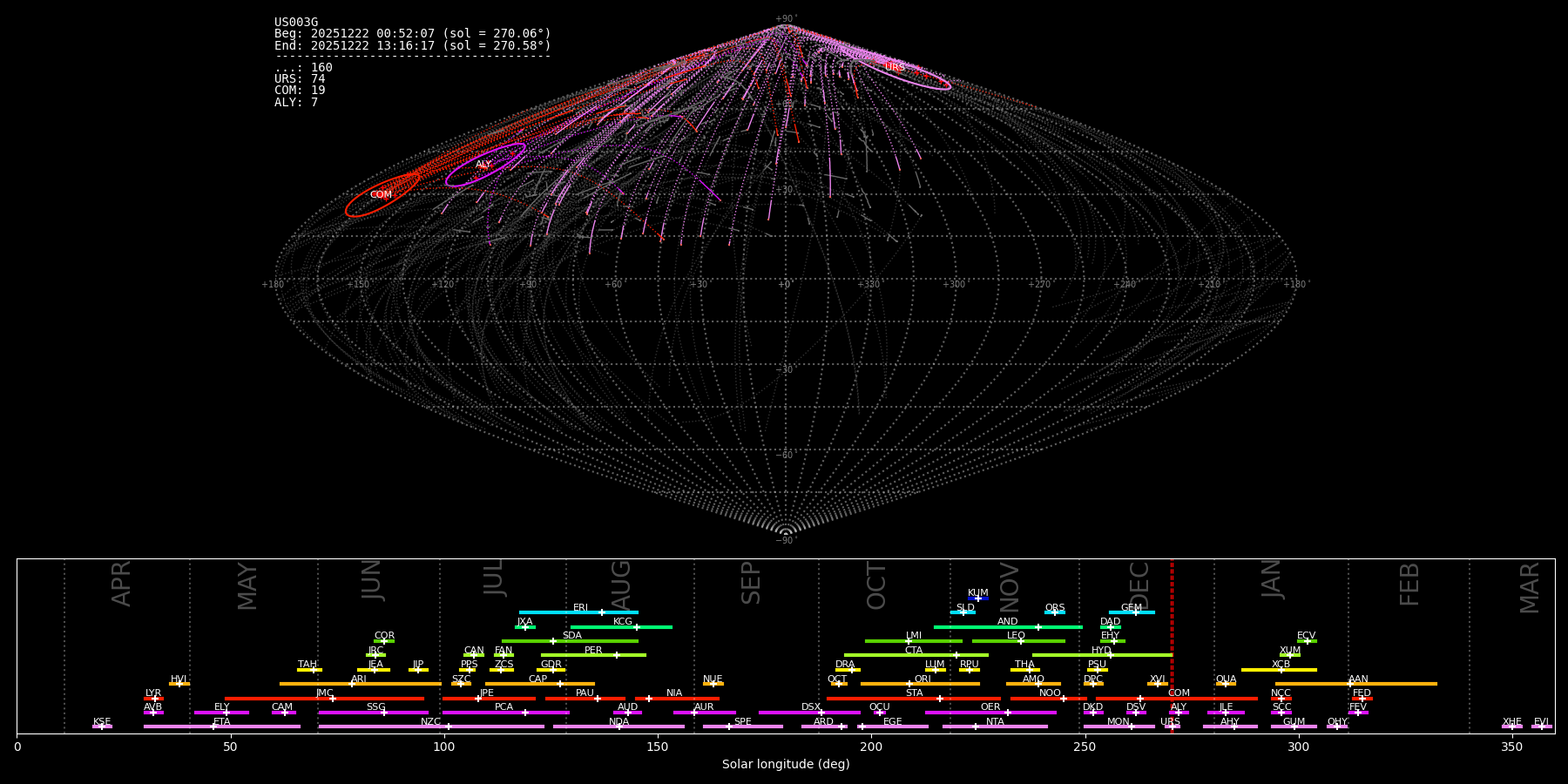The image size is (1568, 784).
Task: Click the SSG shower label in timeline
Action: (375, 707)
